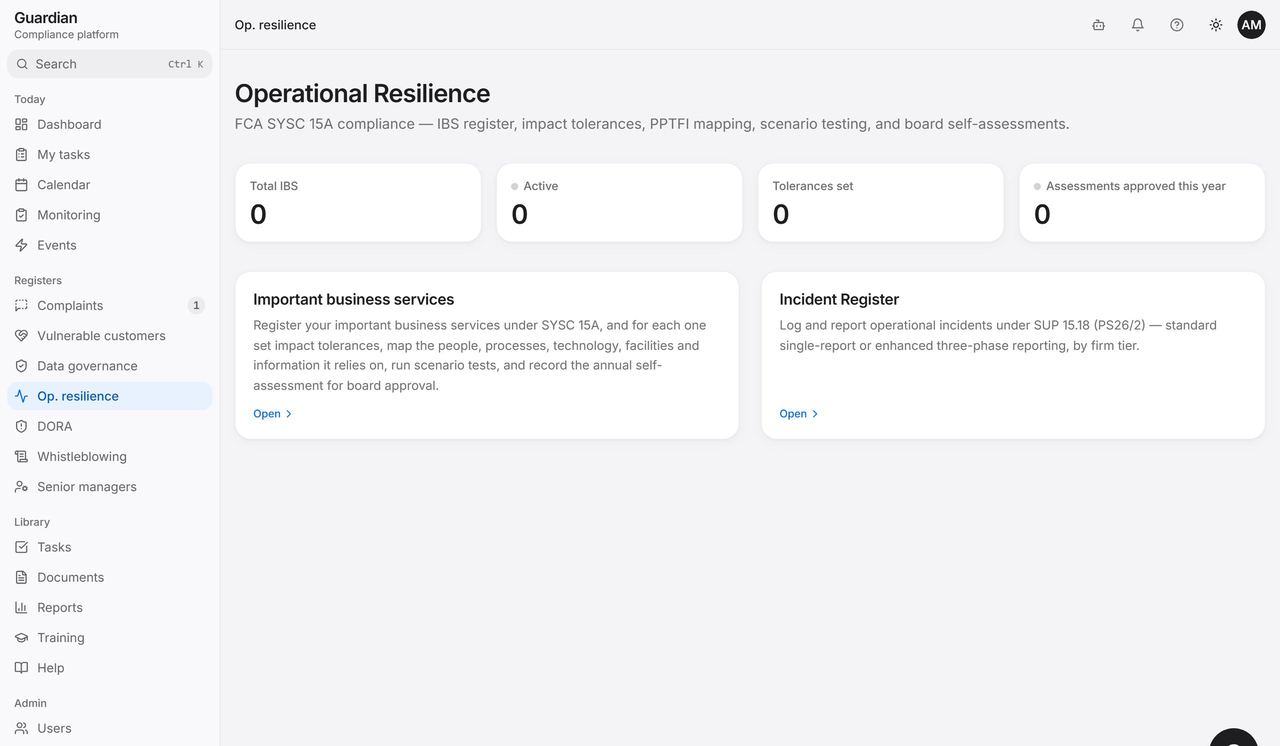Click the Complaints register icon
Screen dimensions: 1280x746
[21, 306]
